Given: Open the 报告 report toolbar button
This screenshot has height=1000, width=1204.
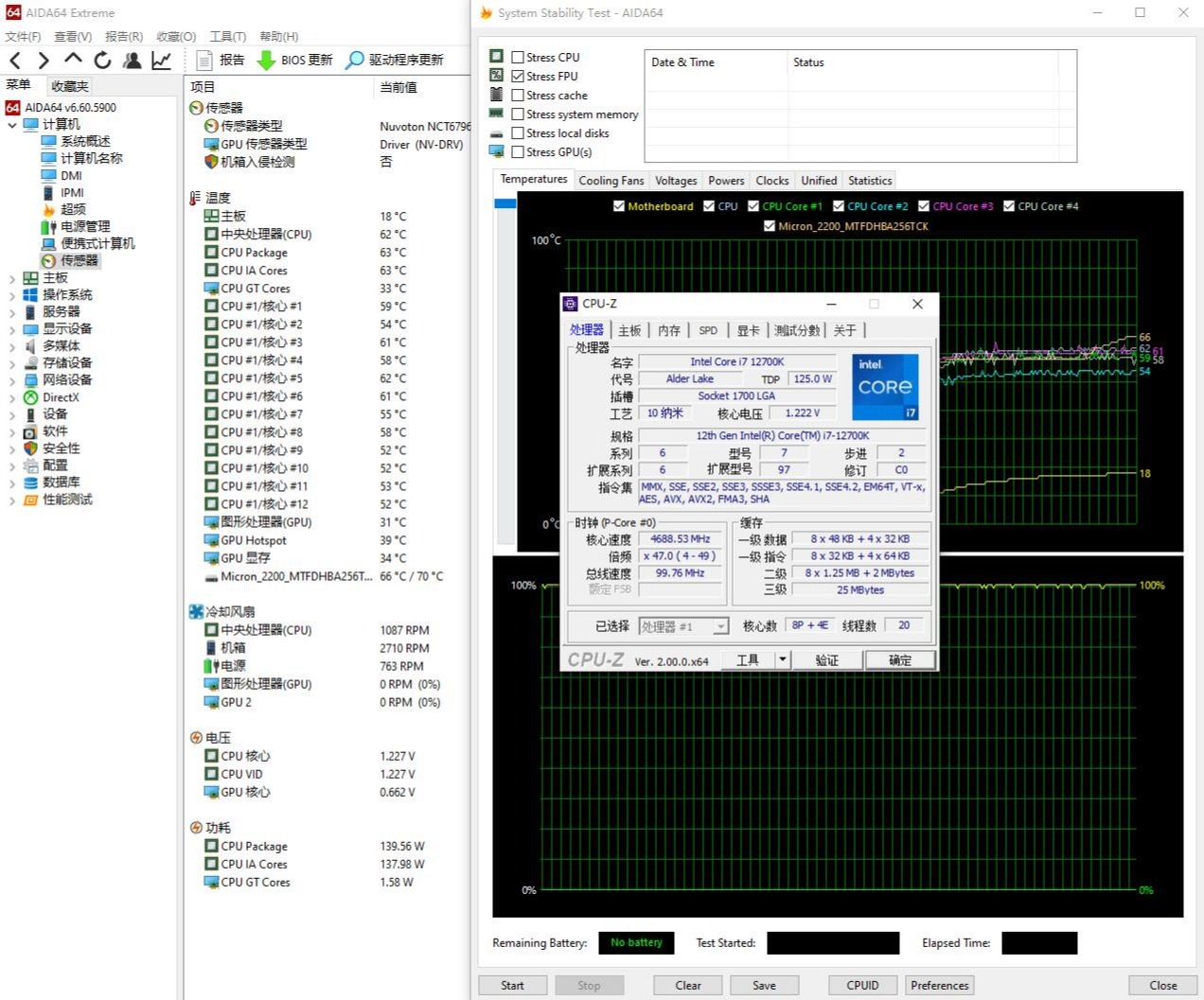Looking at the screenshot, I should coord(221,60).
